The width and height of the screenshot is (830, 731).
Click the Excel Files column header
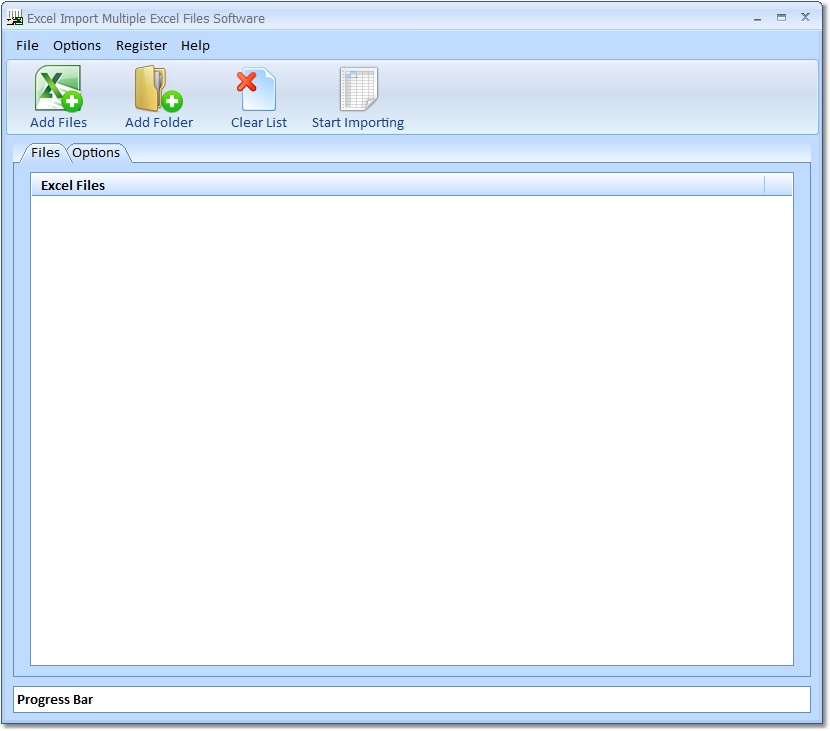[x=398, y=185]
